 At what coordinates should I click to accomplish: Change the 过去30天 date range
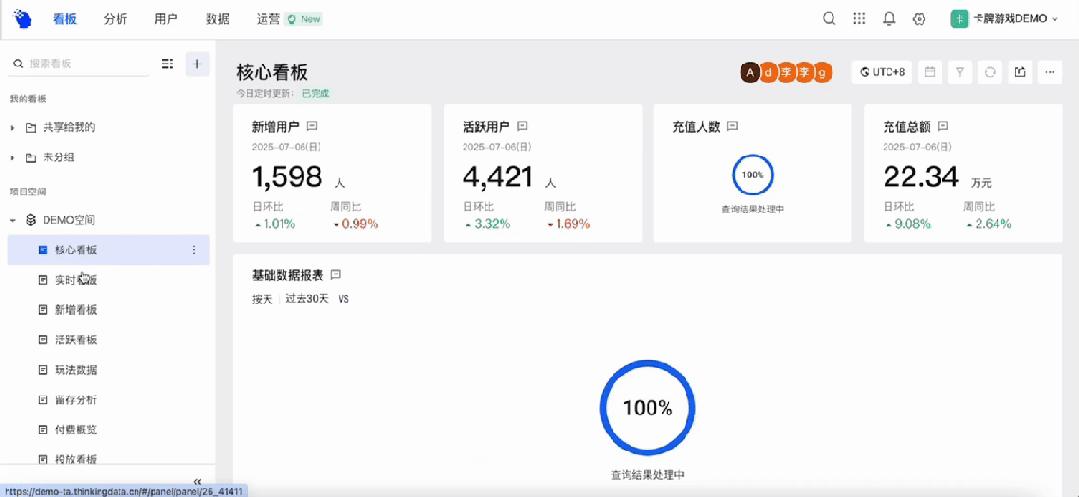(x=307, y=299)
